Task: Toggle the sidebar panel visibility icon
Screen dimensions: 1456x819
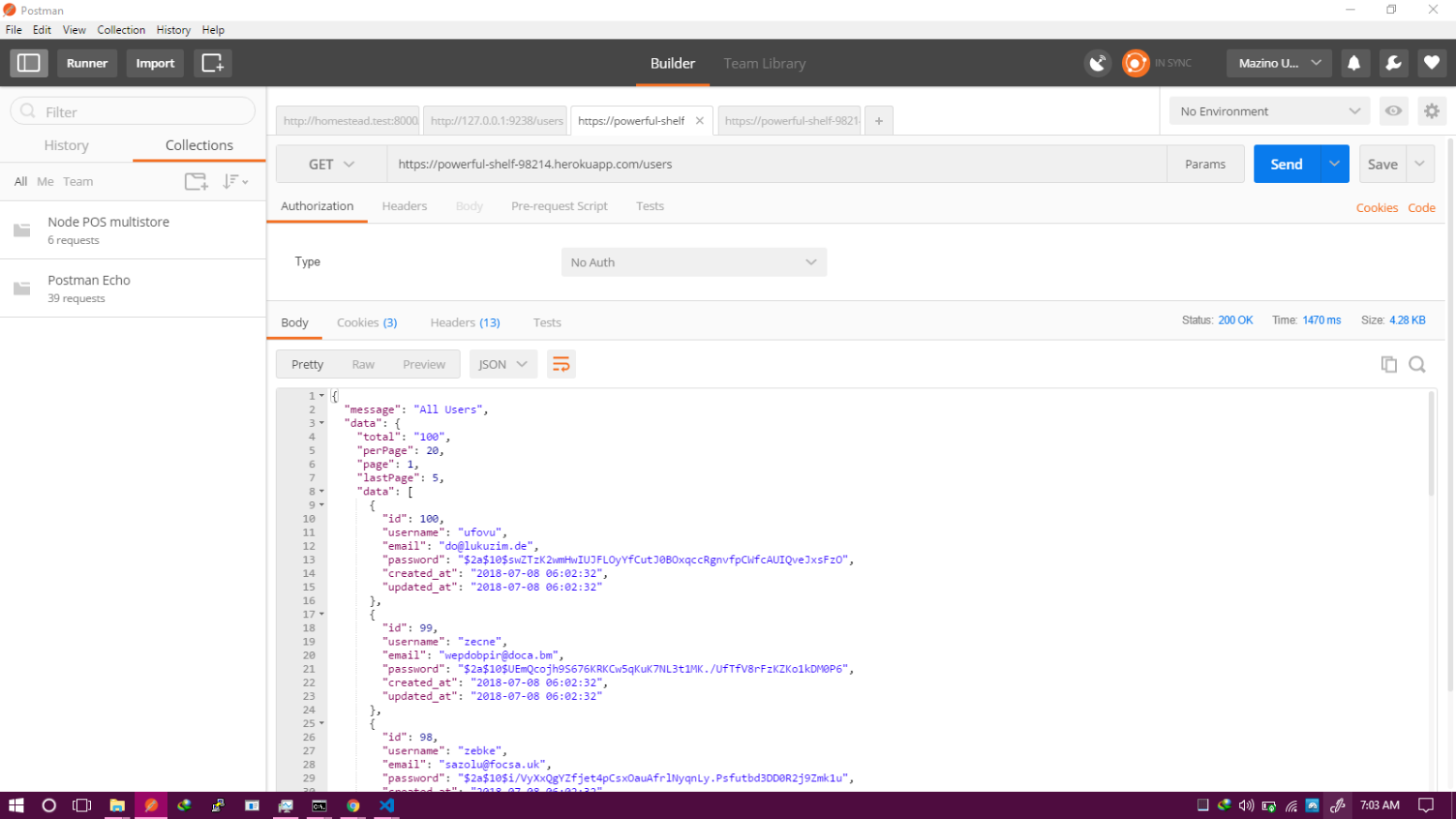Action: pyautogui.click(x=28, y=63)
